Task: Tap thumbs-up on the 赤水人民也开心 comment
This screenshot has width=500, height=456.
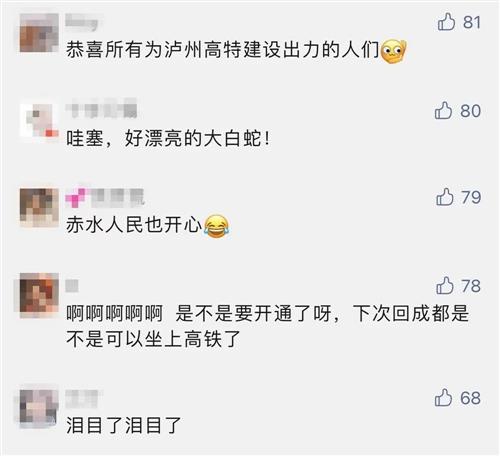Action: tap(445, 197)
